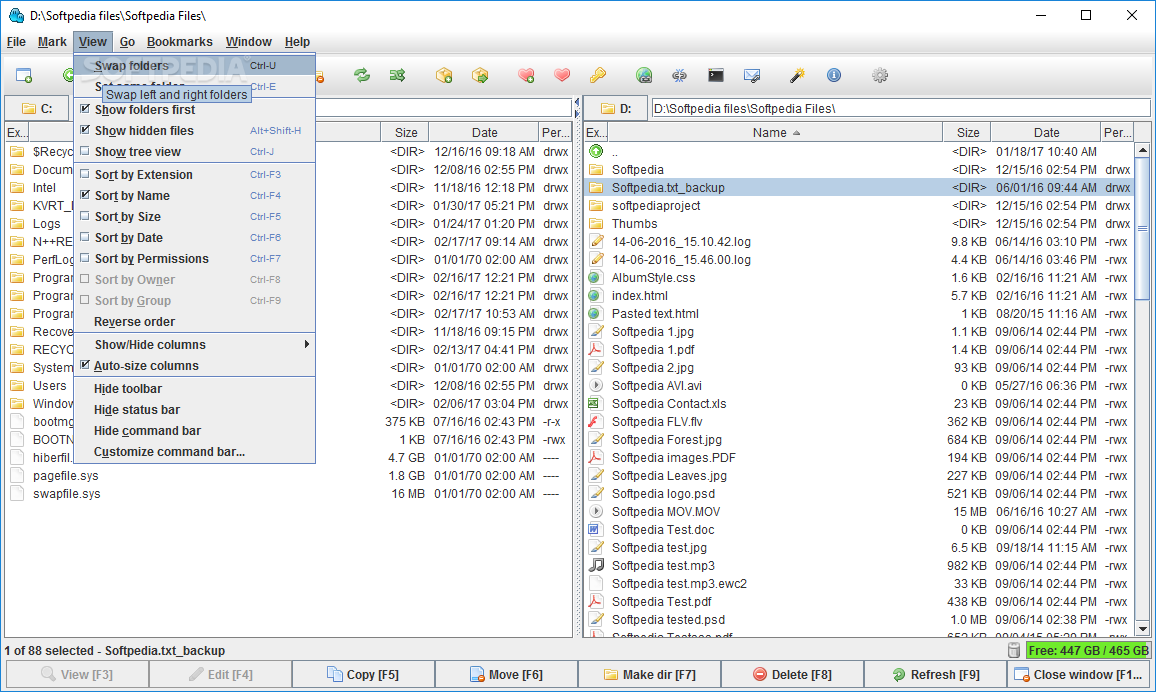Open the Bookmarks menu
1156x692 pixels.
[x=179, y=42]
